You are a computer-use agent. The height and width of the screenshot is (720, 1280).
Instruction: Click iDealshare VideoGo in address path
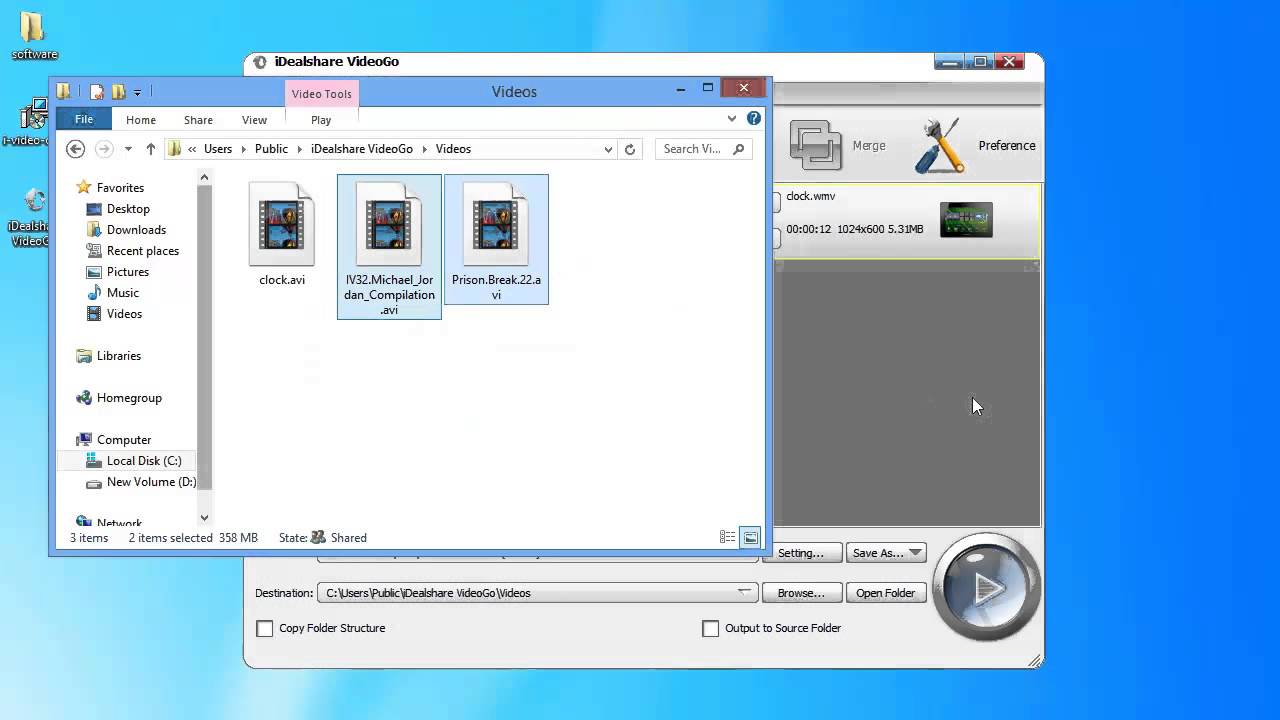point(361,149)
